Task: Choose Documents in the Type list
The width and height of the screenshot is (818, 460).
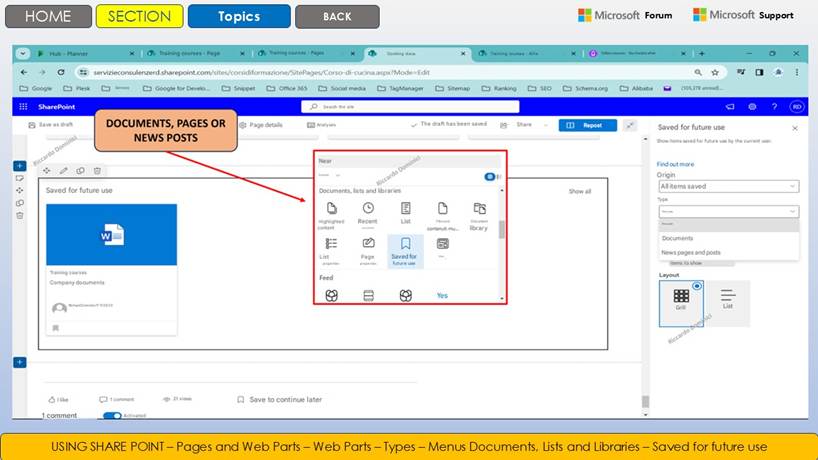Action: [x=677, y=238]
